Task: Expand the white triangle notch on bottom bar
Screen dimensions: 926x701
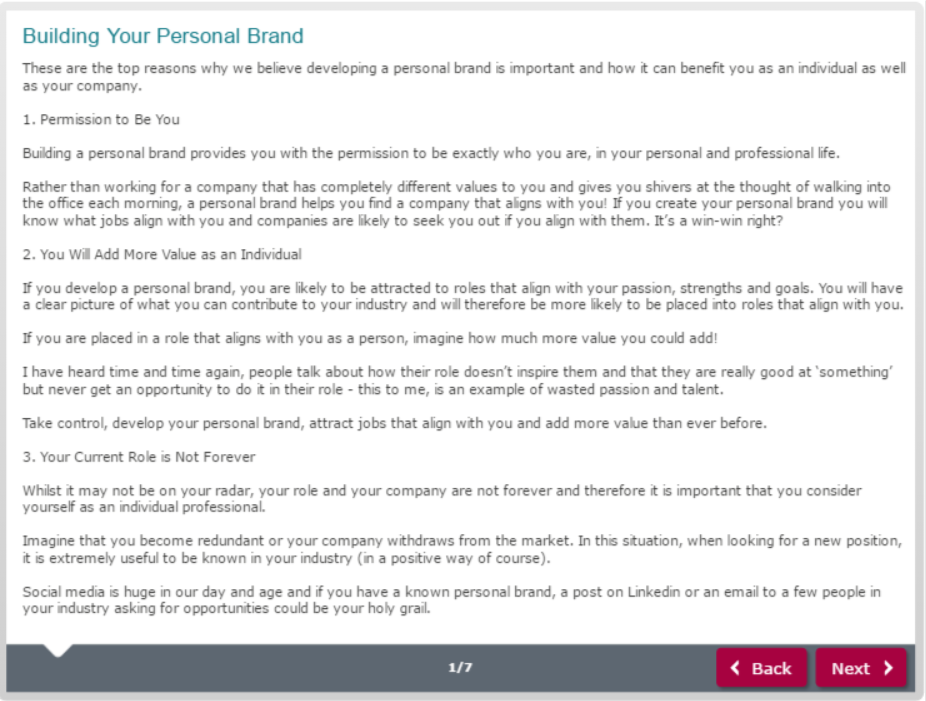Action: coord(58,650)
